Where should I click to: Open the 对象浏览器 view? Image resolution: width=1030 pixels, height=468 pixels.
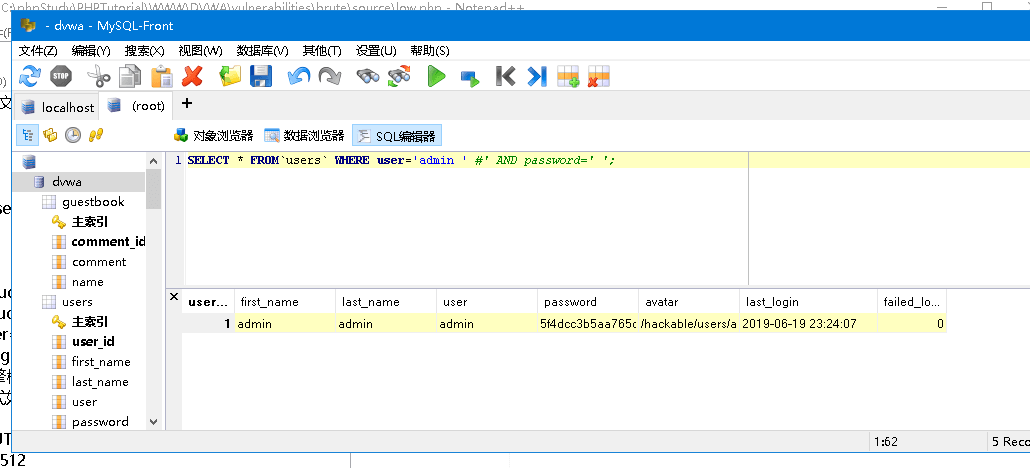click(213, 135)
